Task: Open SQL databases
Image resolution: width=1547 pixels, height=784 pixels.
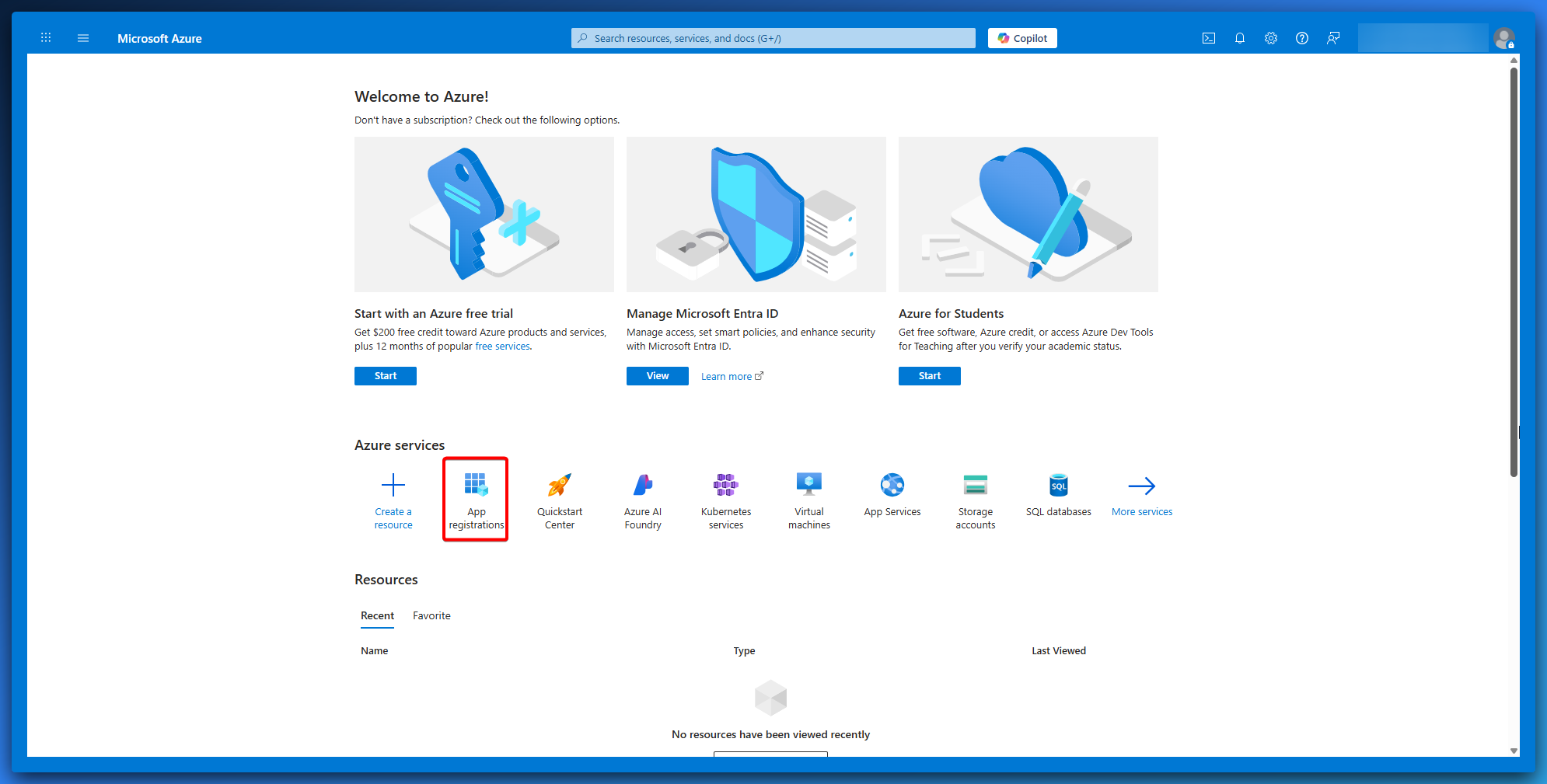Action: click(1059, 494)
